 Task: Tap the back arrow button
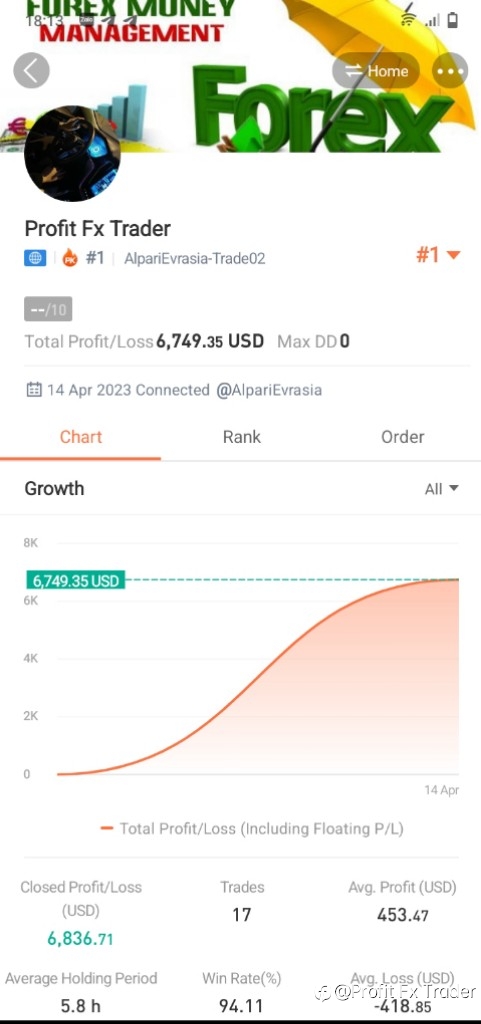[x=31, y=70]
